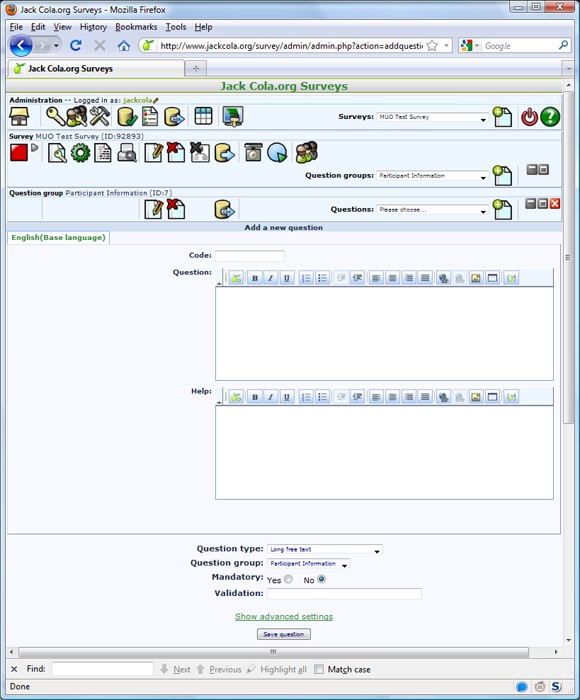Click the red logout power icon

[x=530, y=117]
